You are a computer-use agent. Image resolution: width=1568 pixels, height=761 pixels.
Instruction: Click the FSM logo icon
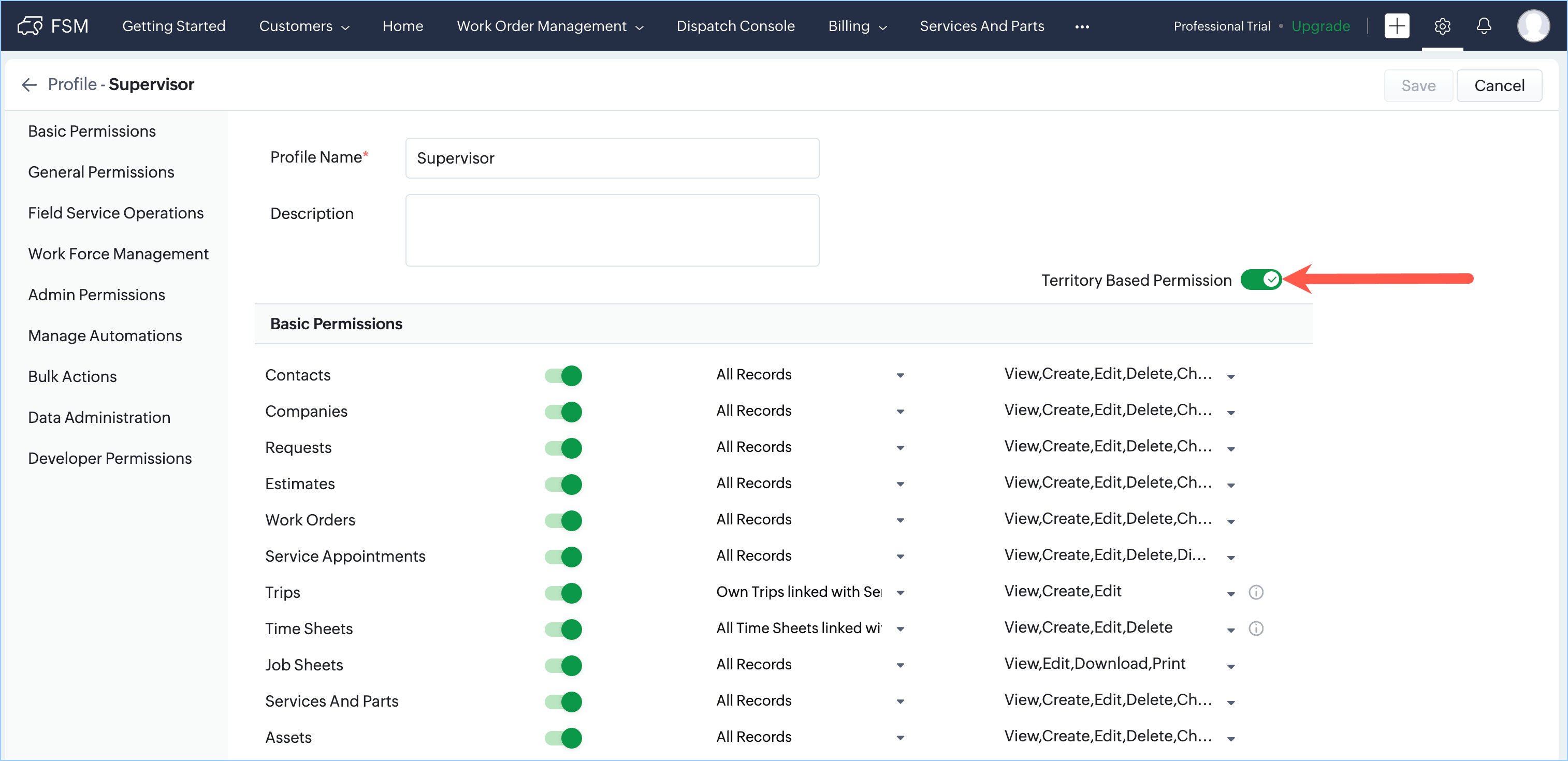coord(29,25)
